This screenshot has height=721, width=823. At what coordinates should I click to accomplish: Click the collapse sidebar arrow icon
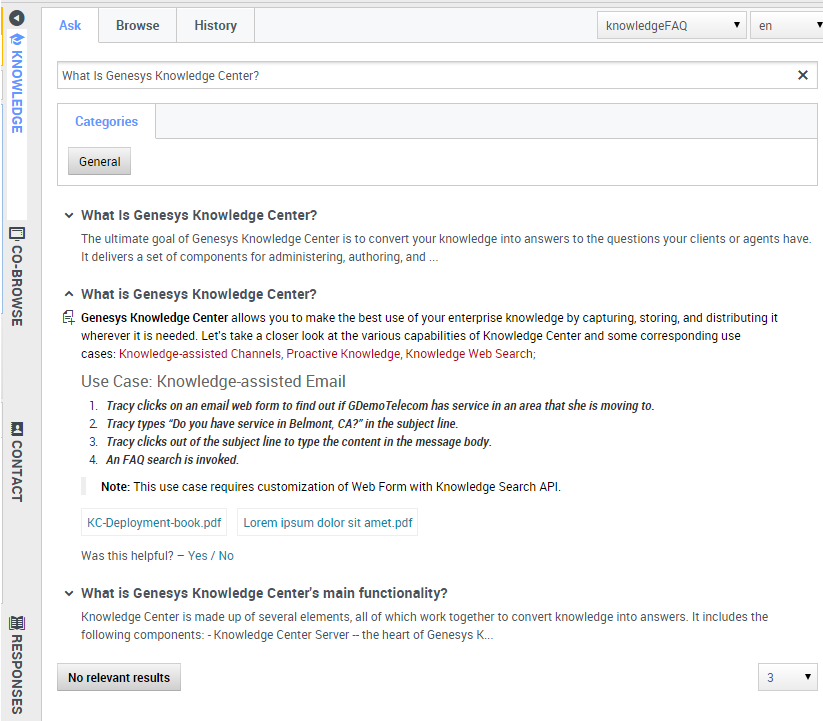[16, 17]
